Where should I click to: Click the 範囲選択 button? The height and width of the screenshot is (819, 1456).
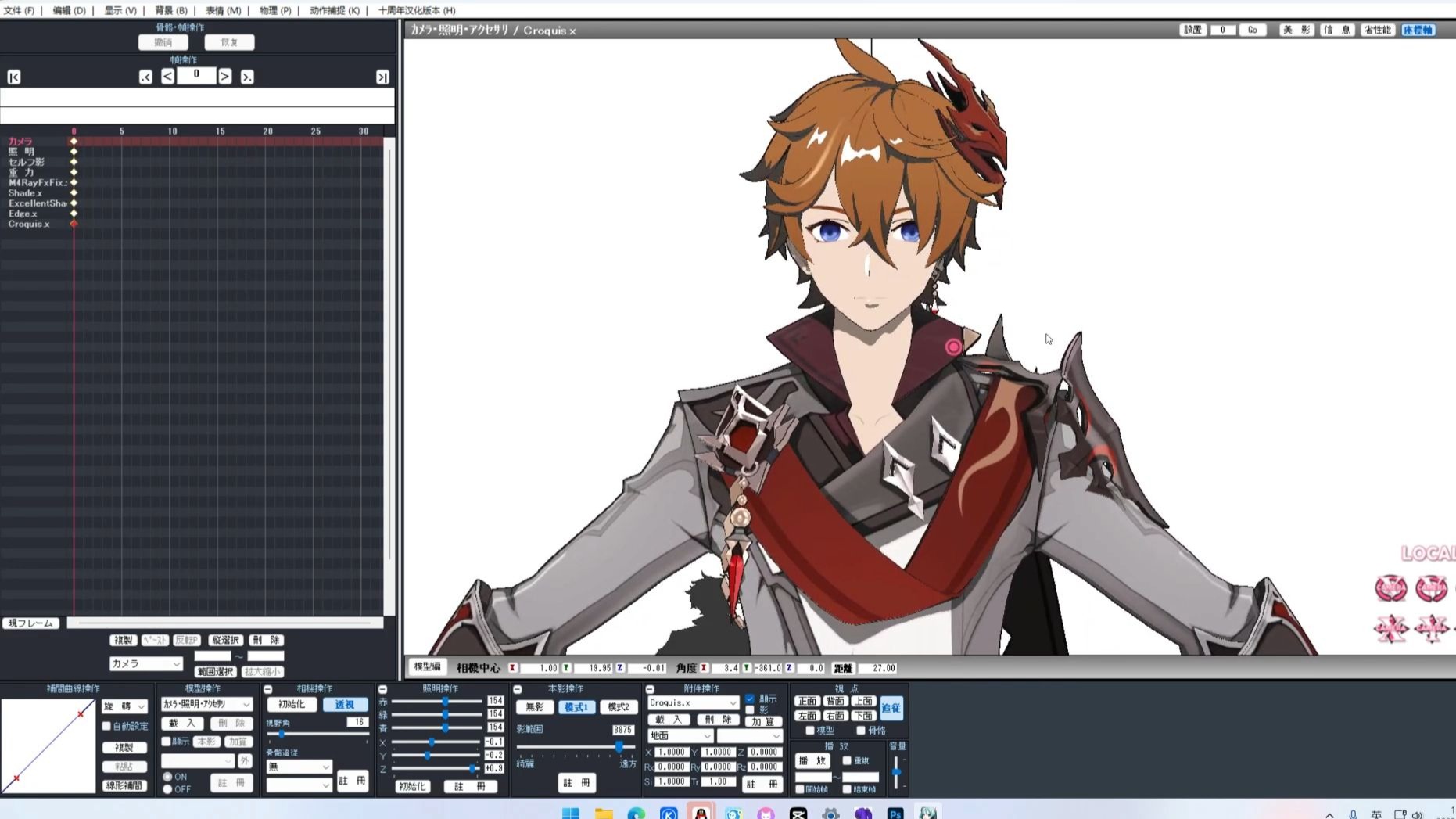(x=215, y=671)
